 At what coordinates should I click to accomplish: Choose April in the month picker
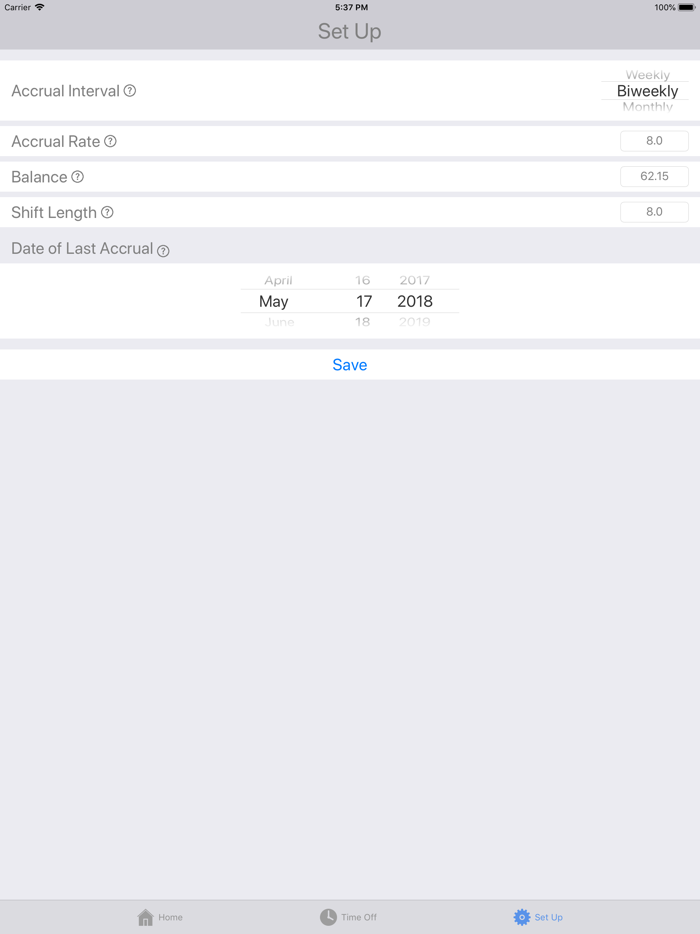point(278,281)
